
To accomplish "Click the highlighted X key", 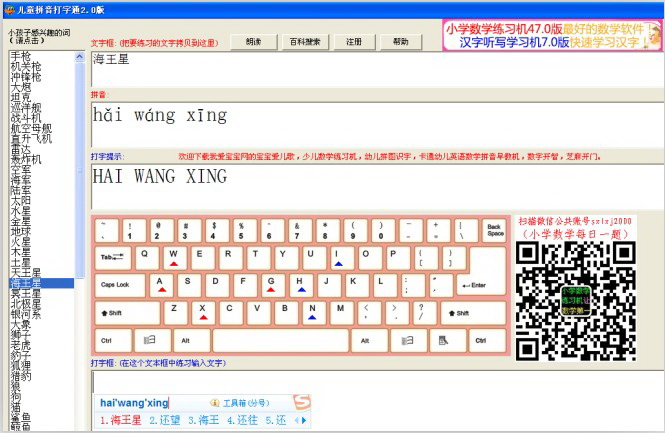I will tap(203, 313).
